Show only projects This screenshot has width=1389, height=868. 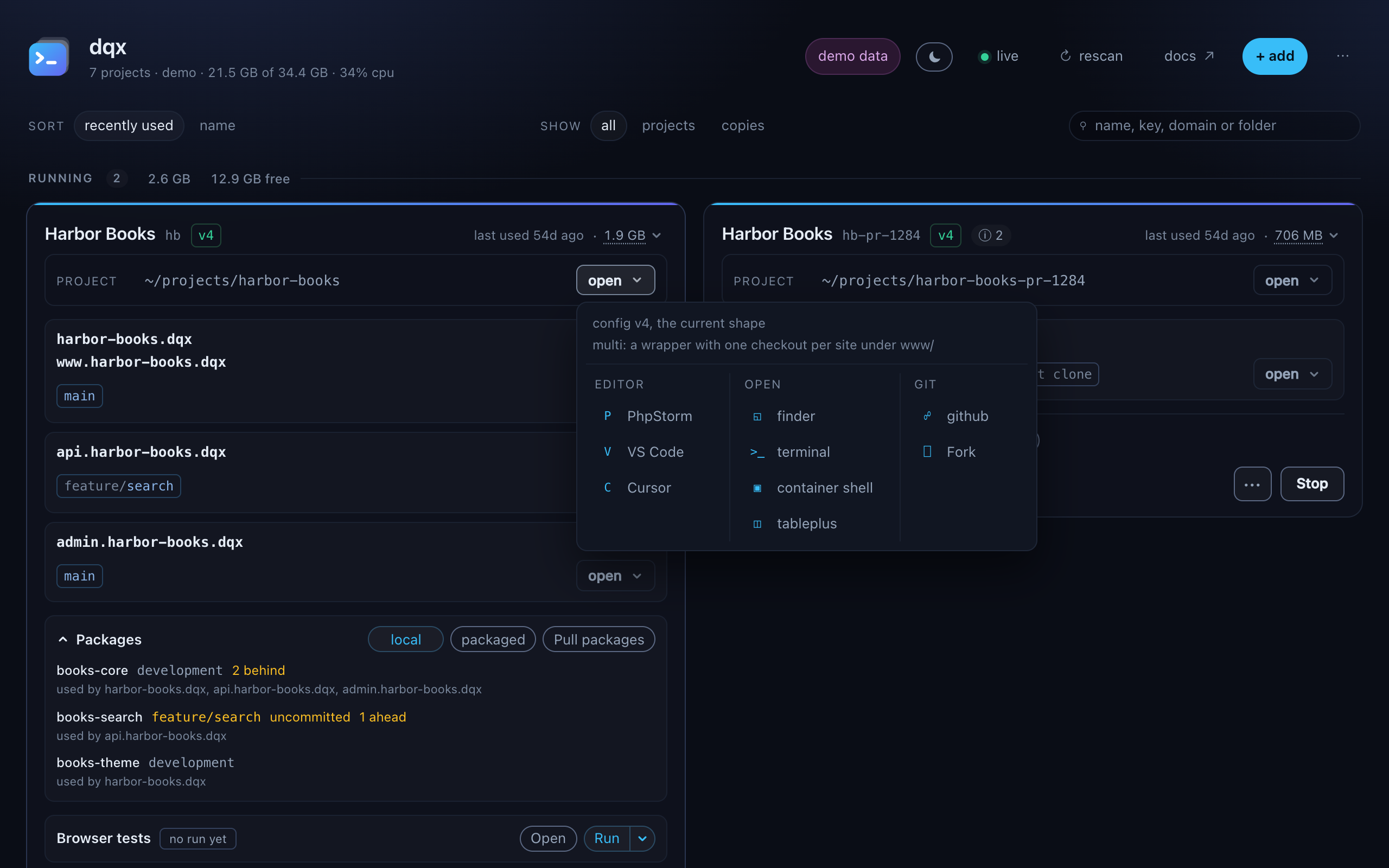(x=668, y=126)
